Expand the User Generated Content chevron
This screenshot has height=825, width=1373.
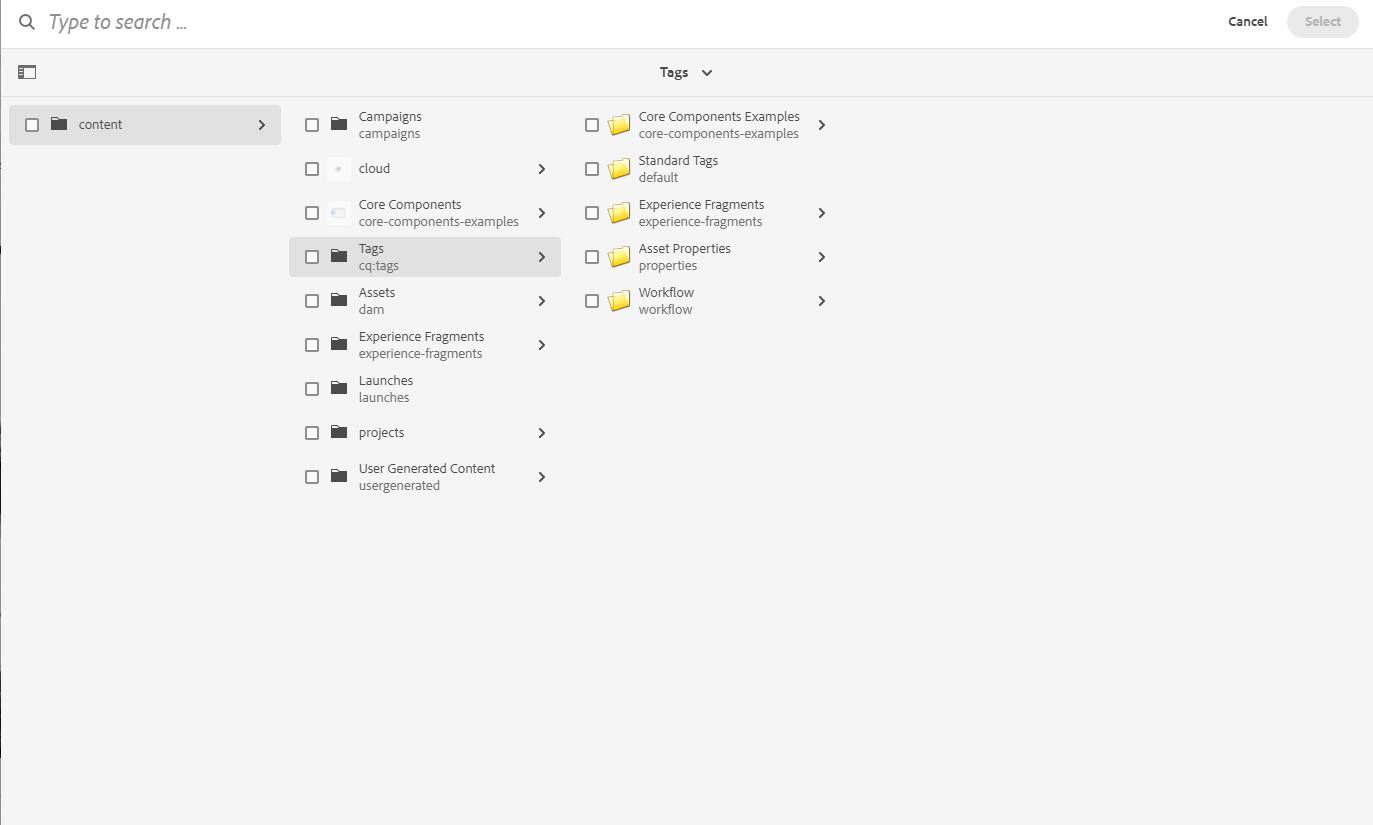[542, 477]
